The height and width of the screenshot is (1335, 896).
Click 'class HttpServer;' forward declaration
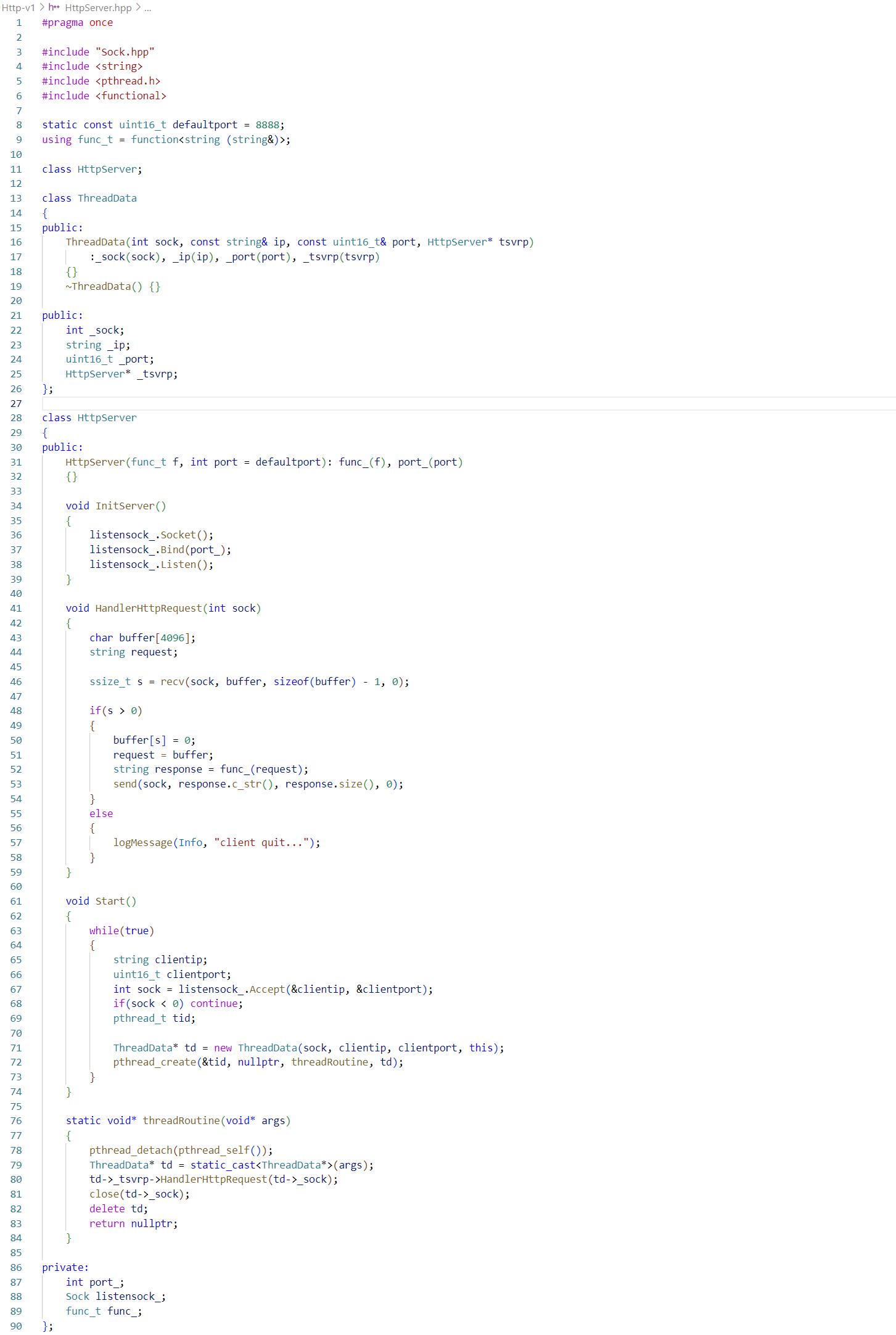click(92, 170)
